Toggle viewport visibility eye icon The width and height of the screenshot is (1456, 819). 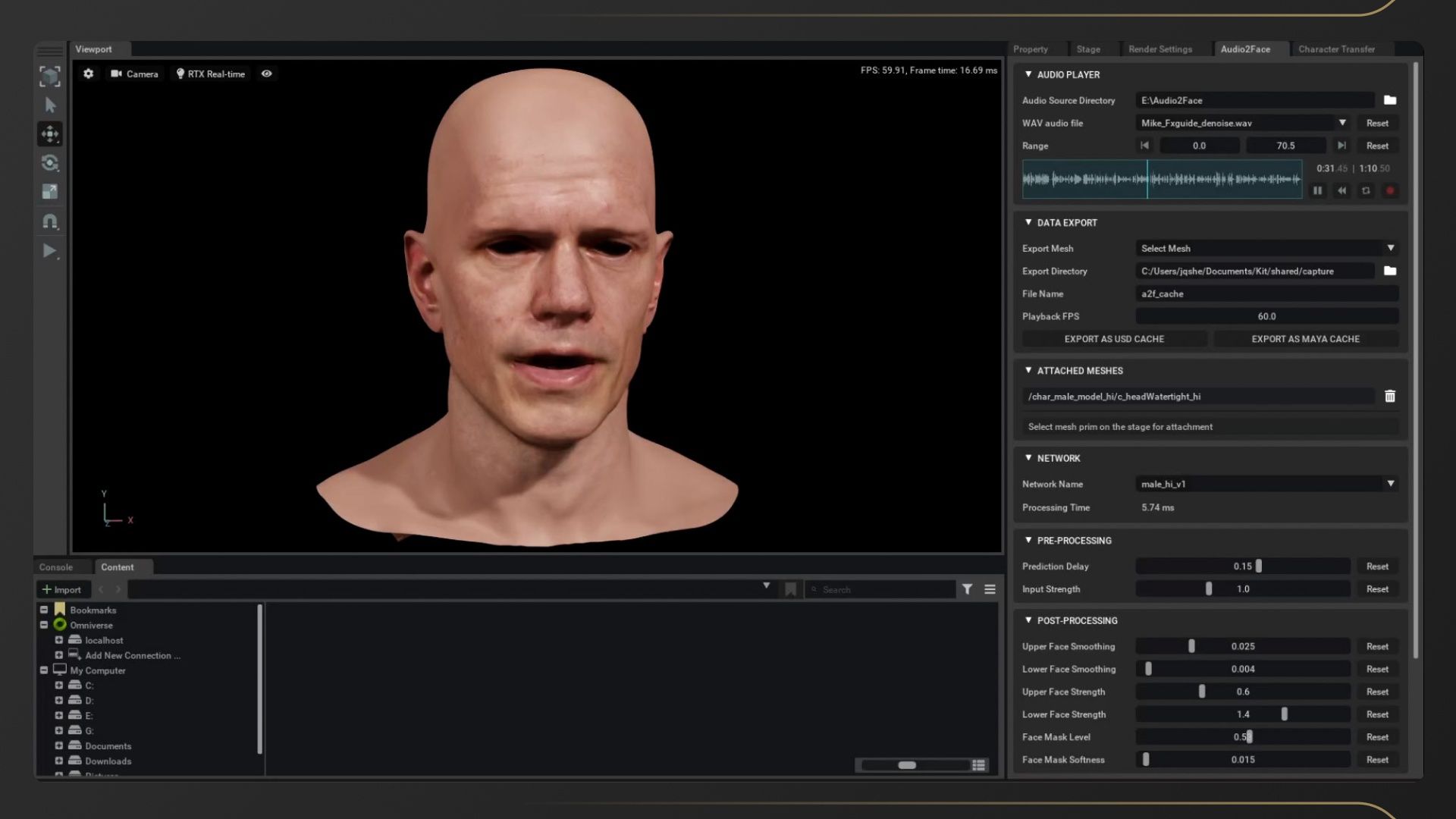pos(267,74)
